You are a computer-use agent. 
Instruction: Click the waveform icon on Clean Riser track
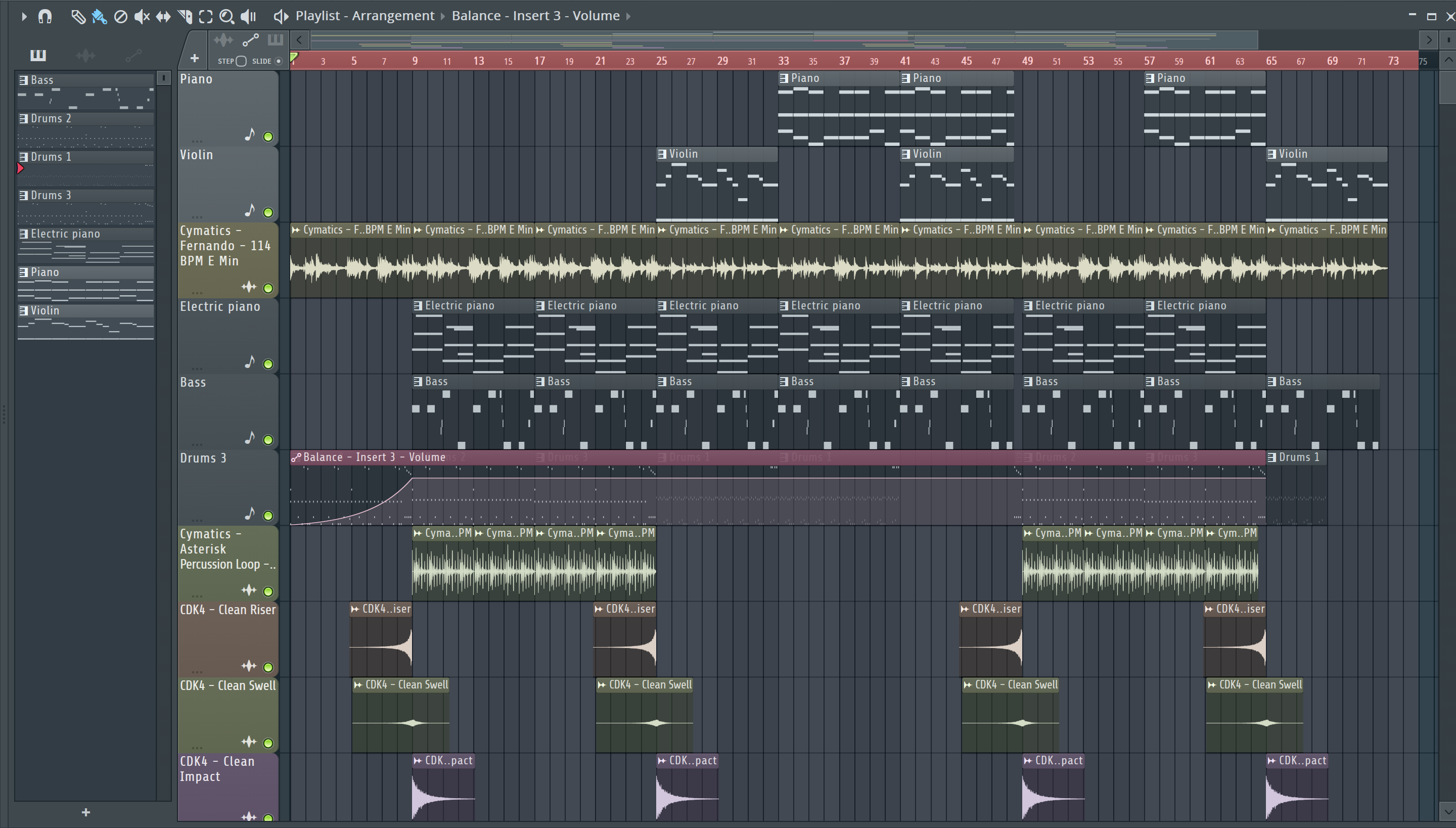[249, 665]
